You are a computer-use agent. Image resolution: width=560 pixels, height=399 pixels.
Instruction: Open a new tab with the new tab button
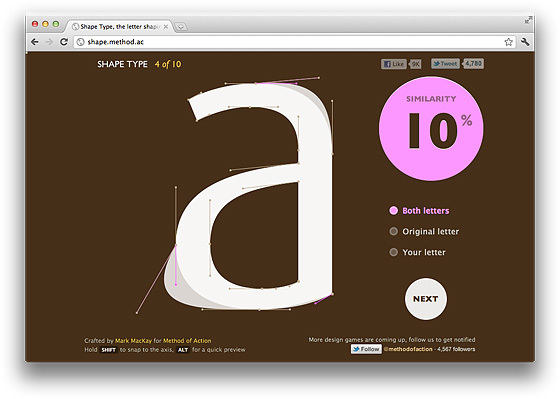pyautogui.click(x=181, y=26)
